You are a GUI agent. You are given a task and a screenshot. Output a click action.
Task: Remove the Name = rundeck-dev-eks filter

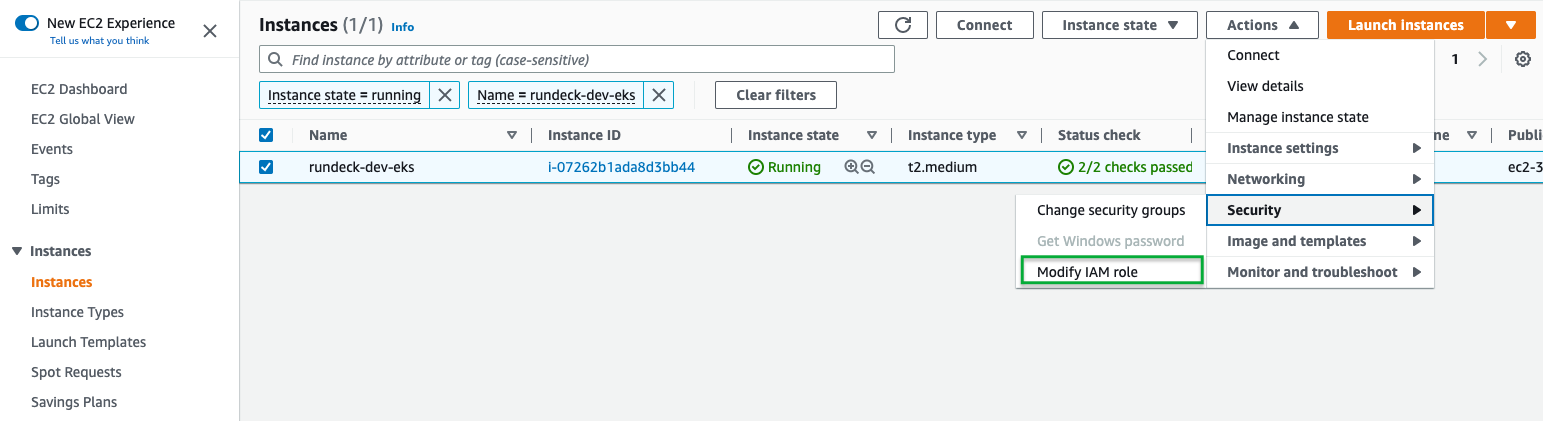(658, 95)
